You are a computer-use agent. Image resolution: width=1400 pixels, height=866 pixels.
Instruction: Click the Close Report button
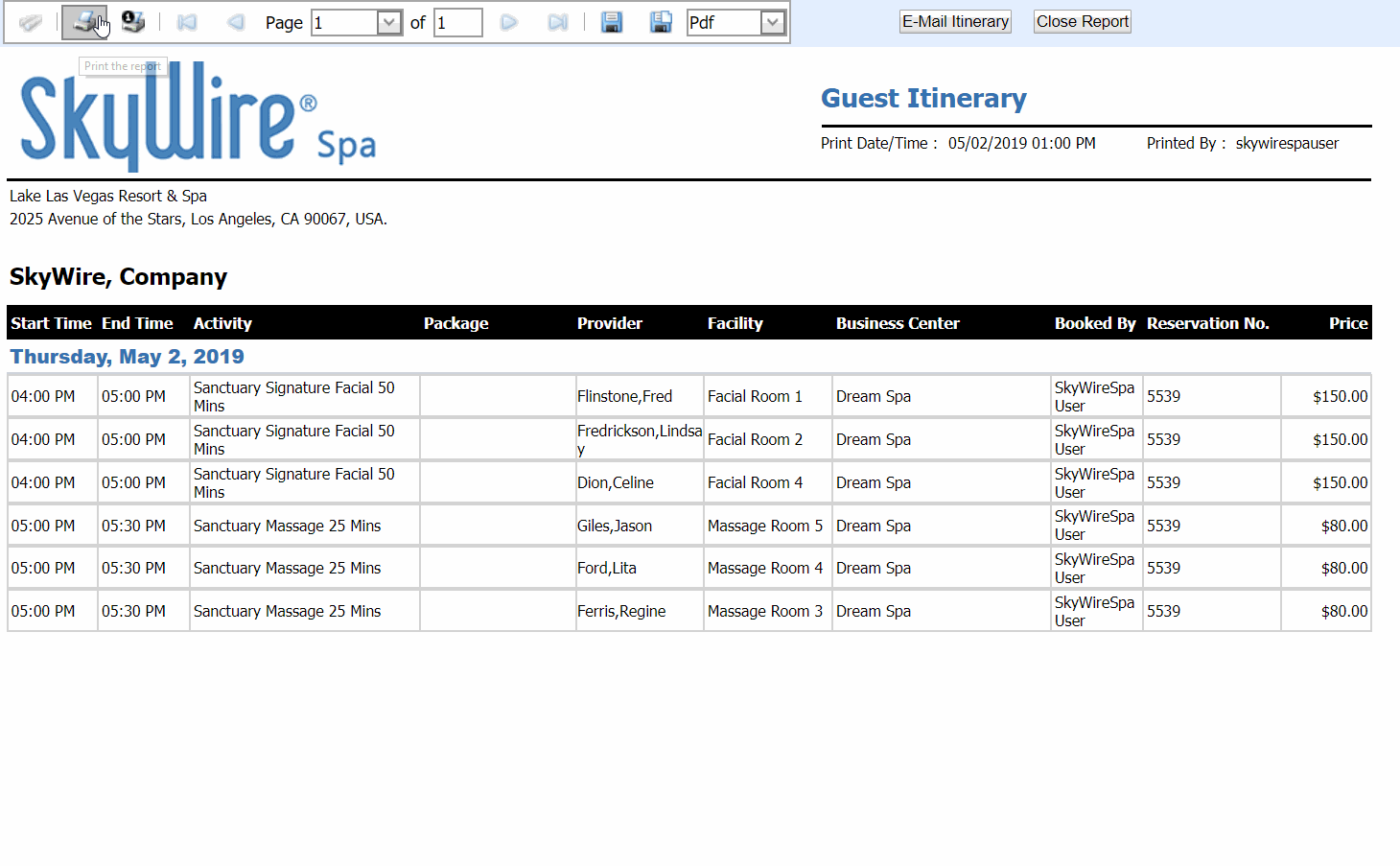pos(1082,21)
